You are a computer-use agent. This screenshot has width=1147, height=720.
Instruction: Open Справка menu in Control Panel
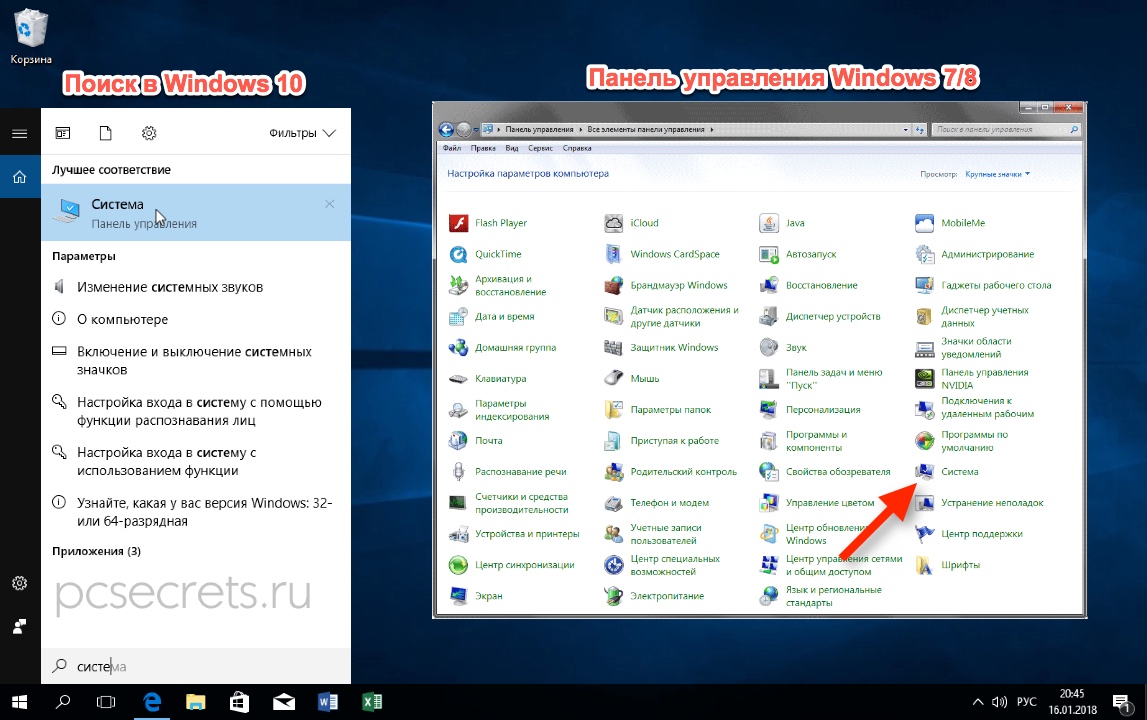(x=577, y=148)
